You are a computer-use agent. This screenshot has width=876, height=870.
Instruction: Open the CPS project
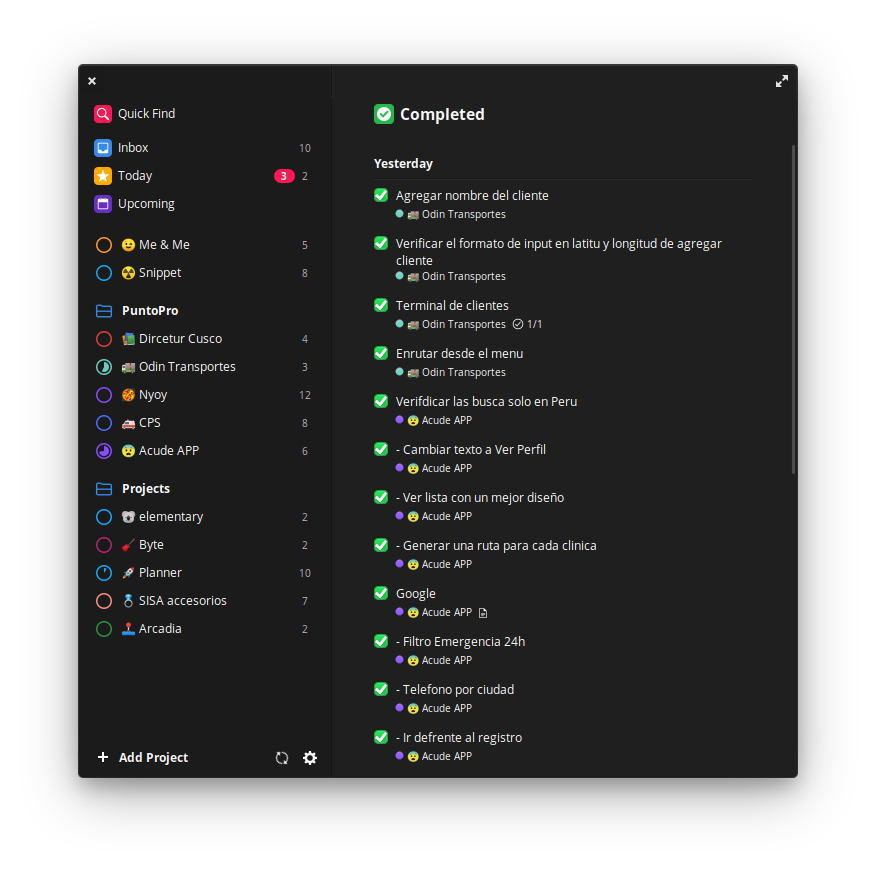202,422
